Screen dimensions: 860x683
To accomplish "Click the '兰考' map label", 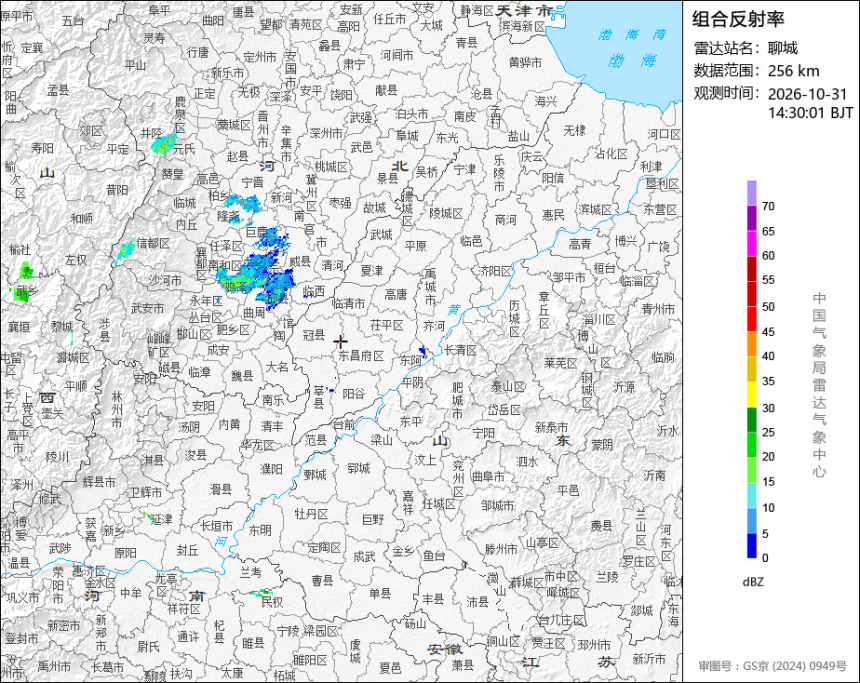I will 251,572.
